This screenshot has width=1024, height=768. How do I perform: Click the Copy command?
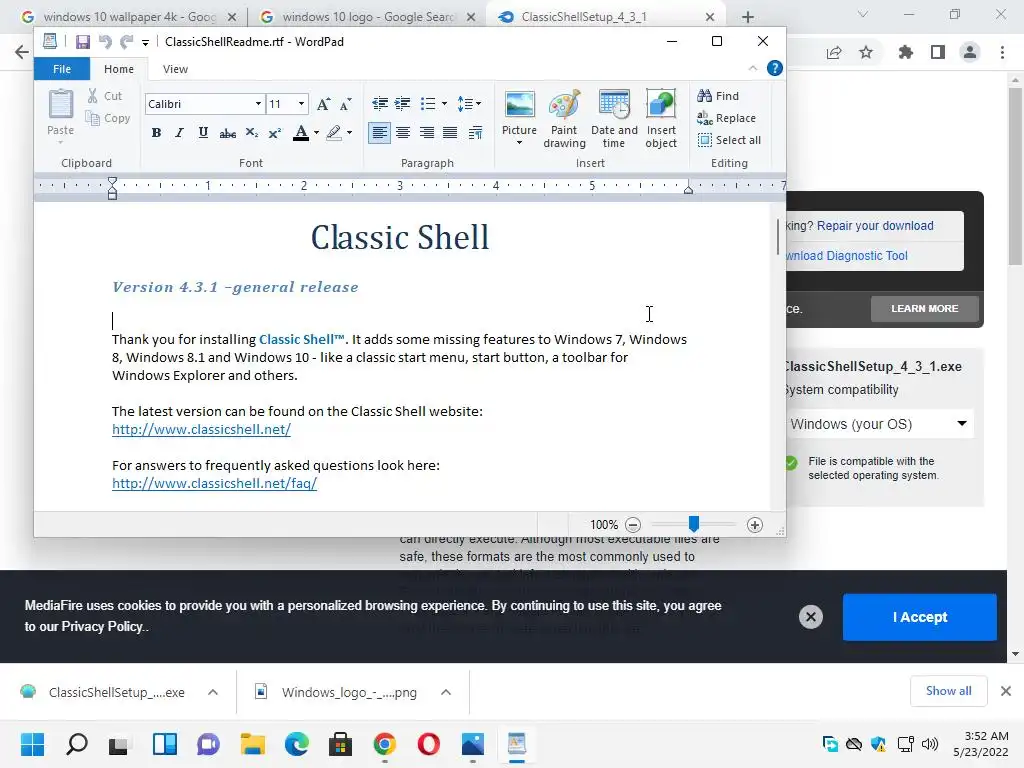[x=108, y=118]
